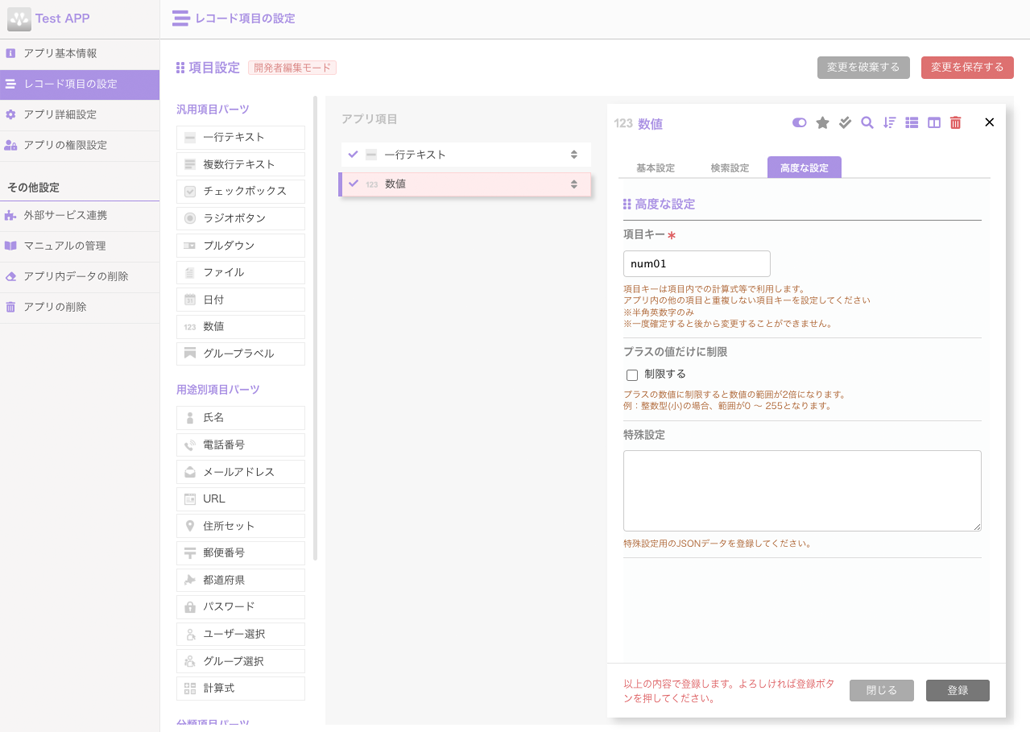Click 変更を破棄する button

[x=863, y=67]
